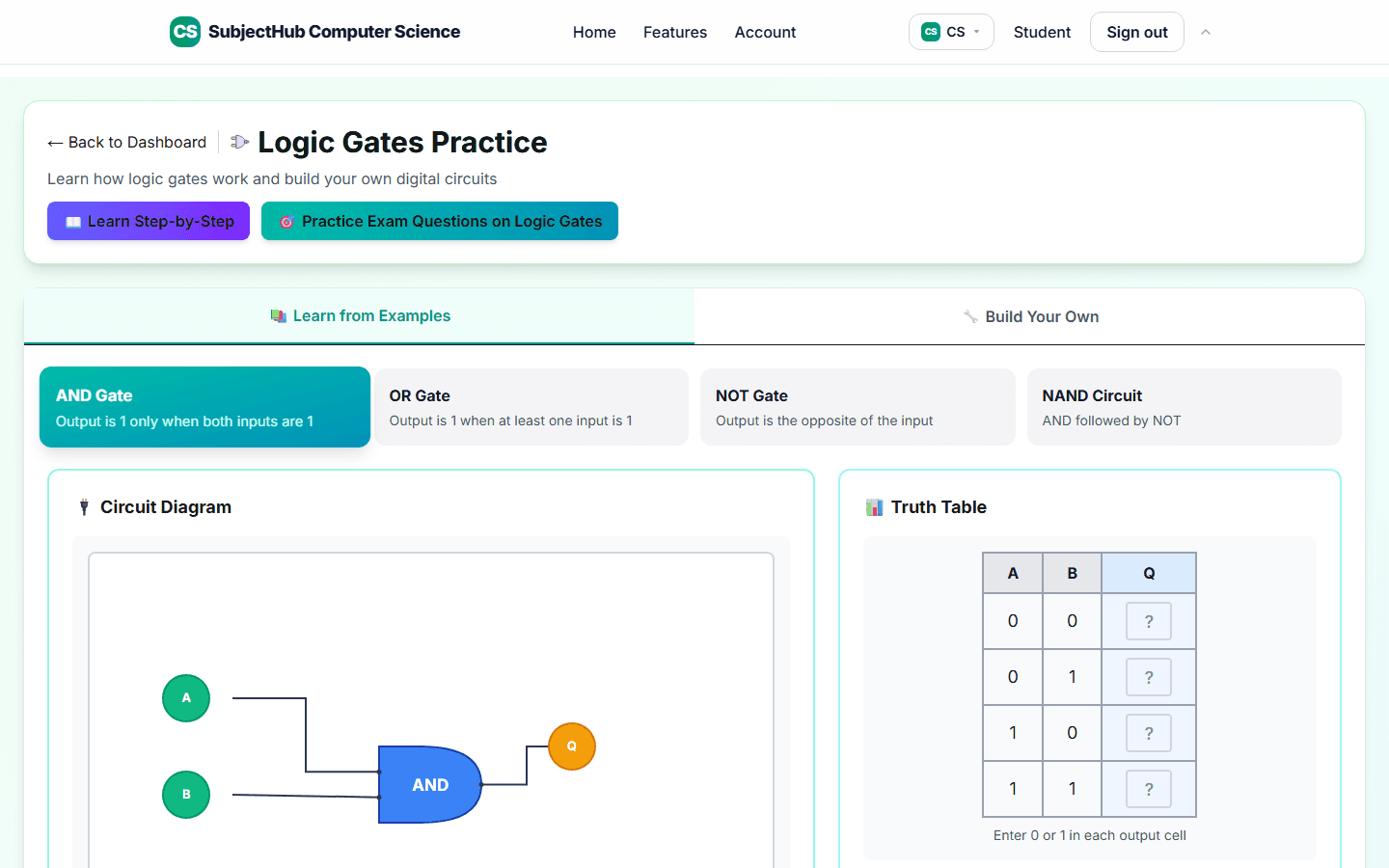Go Back to Dashboard
1389x868 pixels.
127,142
